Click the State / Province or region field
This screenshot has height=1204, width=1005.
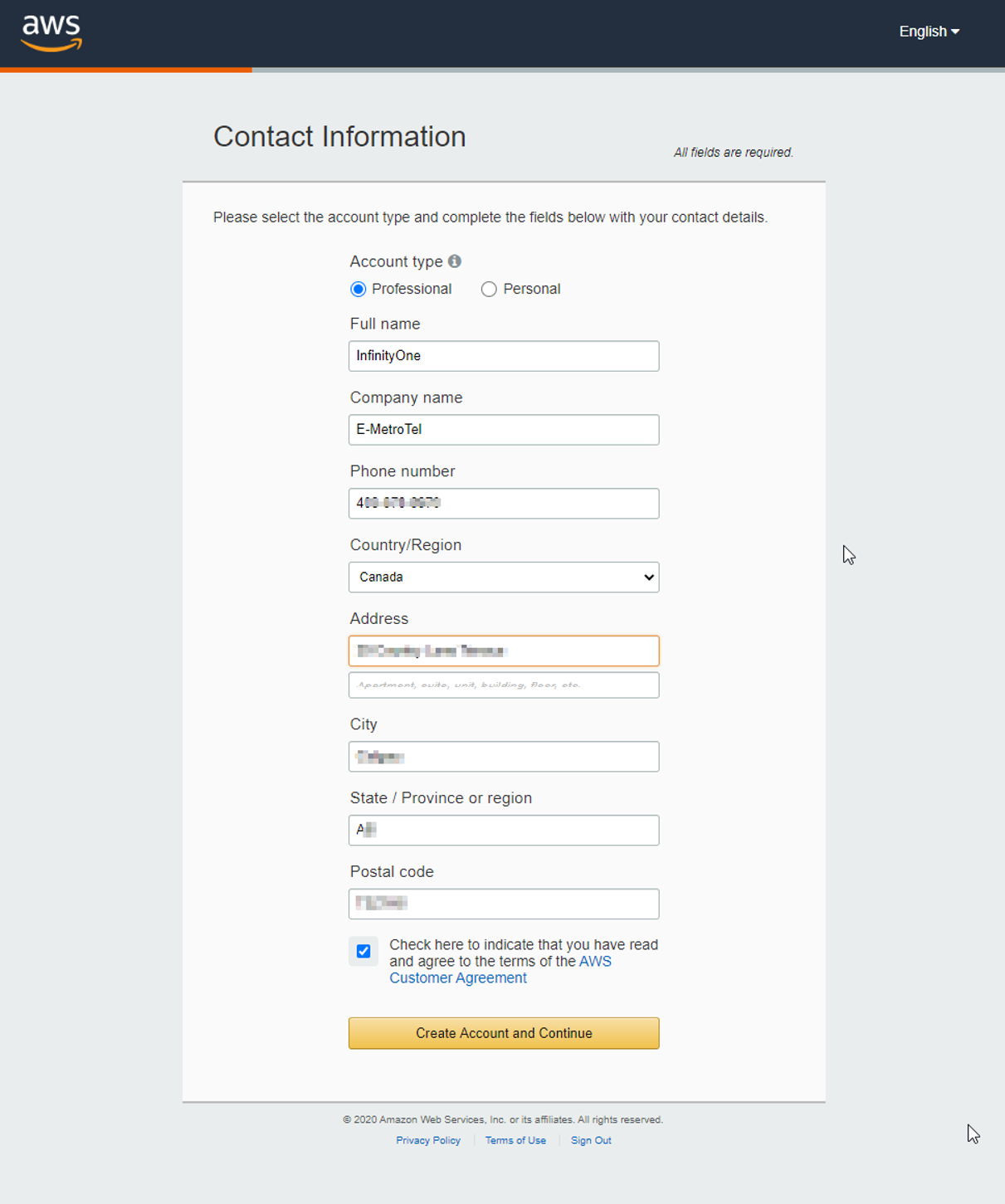tap(504, 831)
